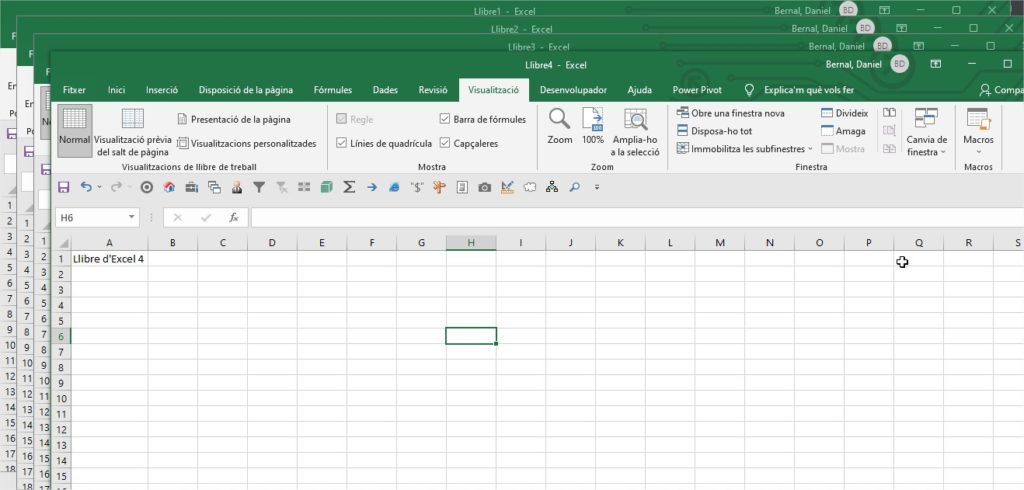Click the Explica'm què vols fer search box
The height and width of the screenshot is (490, 1024).
(x=799, y=90)
